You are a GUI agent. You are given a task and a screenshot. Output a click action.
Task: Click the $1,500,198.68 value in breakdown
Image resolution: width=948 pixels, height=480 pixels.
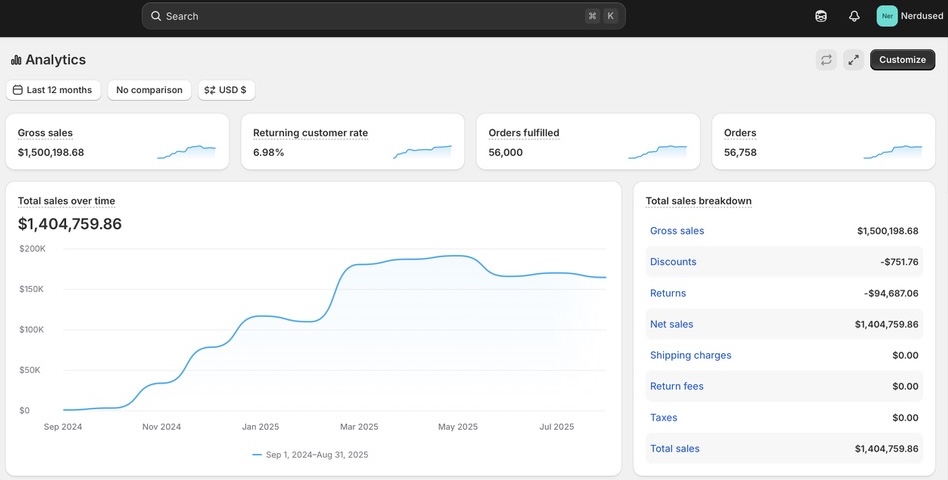[888, 231]
